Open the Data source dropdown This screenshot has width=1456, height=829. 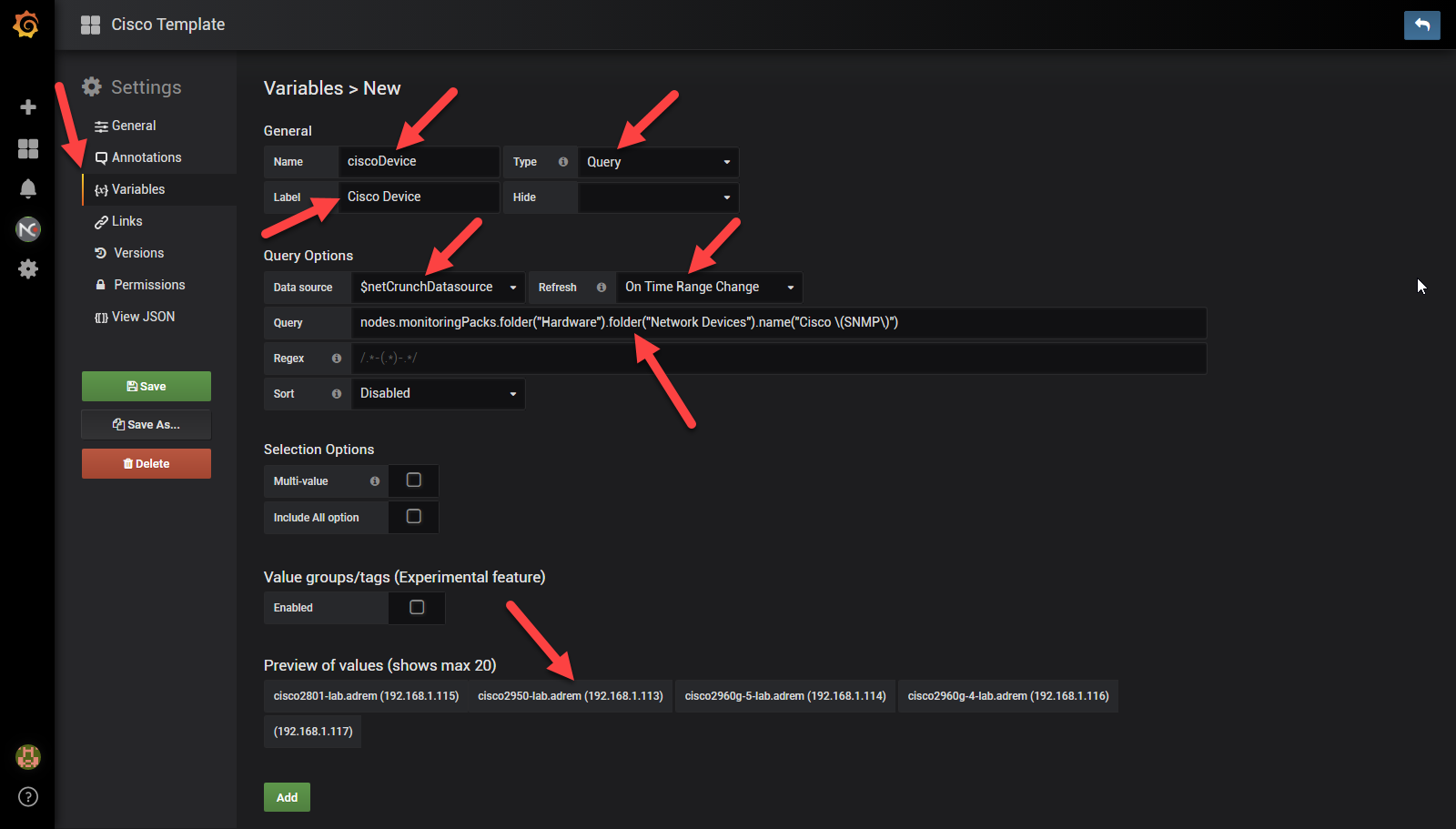coord(438,288)
